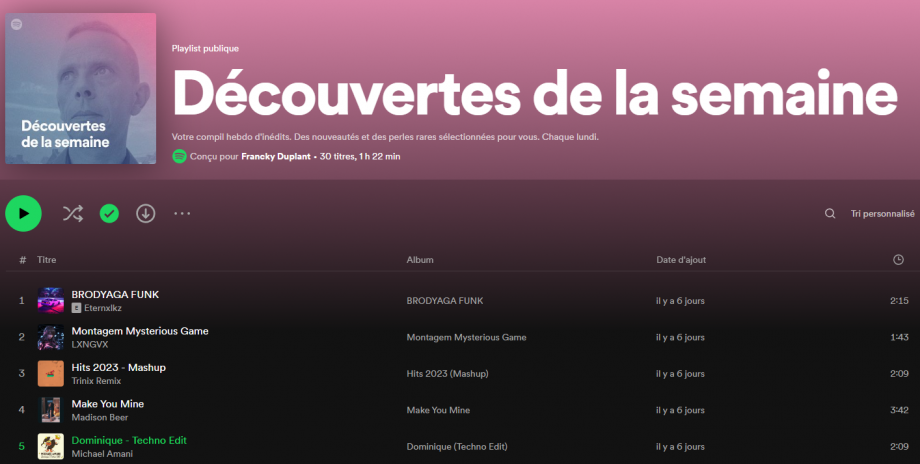Click track number 1 in the list
The height and width of the screenshot is (464, 920).
click(22, 300)
